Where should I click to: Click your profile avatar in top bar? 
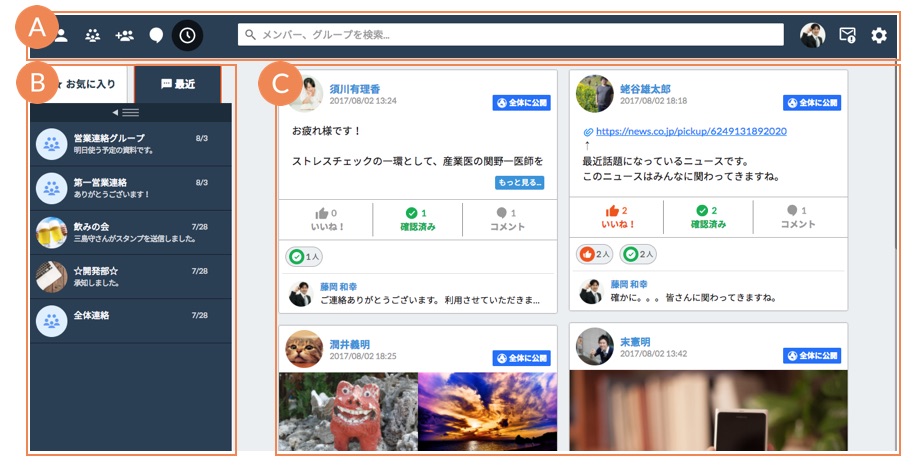[813, 36]
